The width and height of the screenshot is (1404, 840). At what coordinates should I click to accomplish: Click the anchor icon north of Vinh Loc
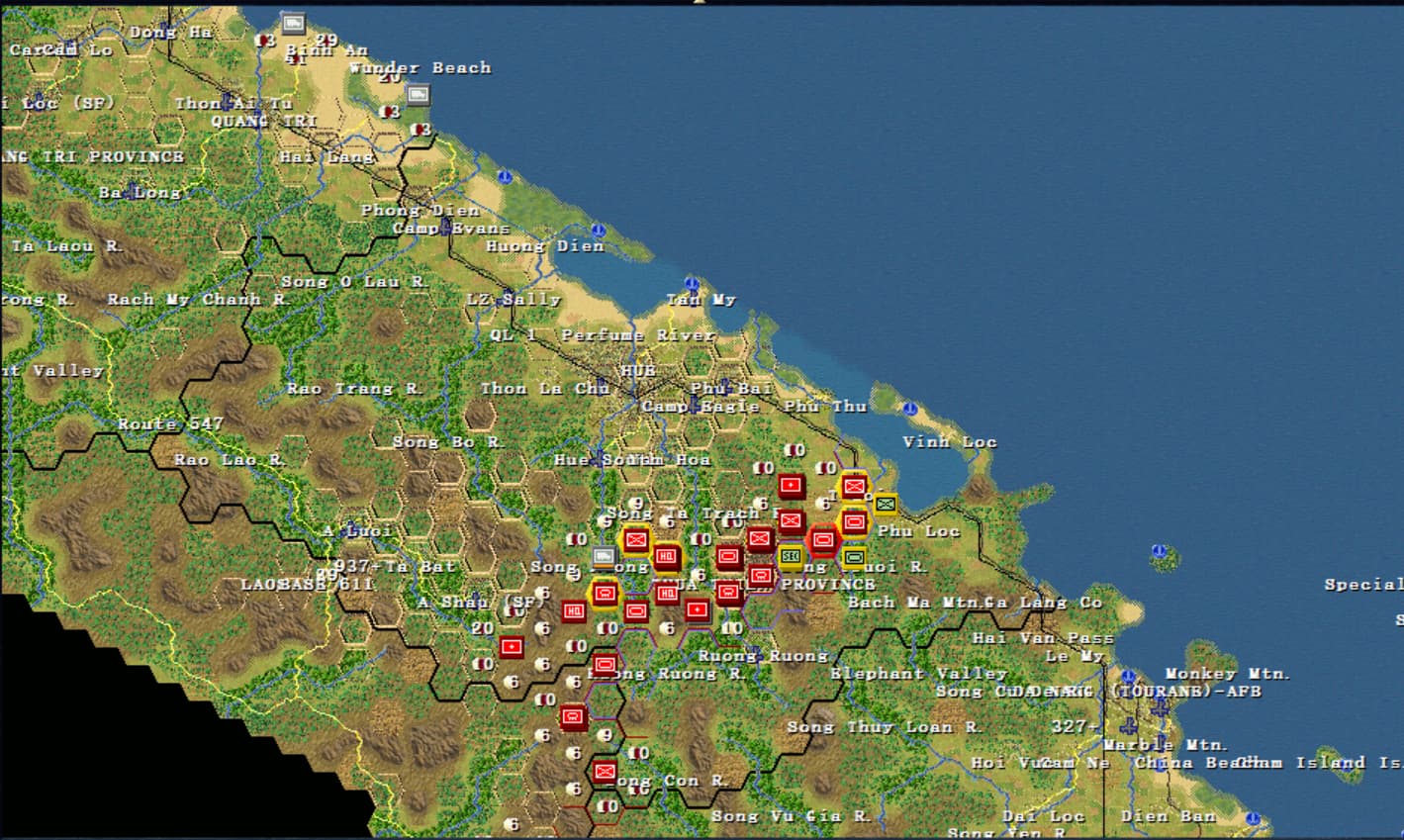(909, 409)
